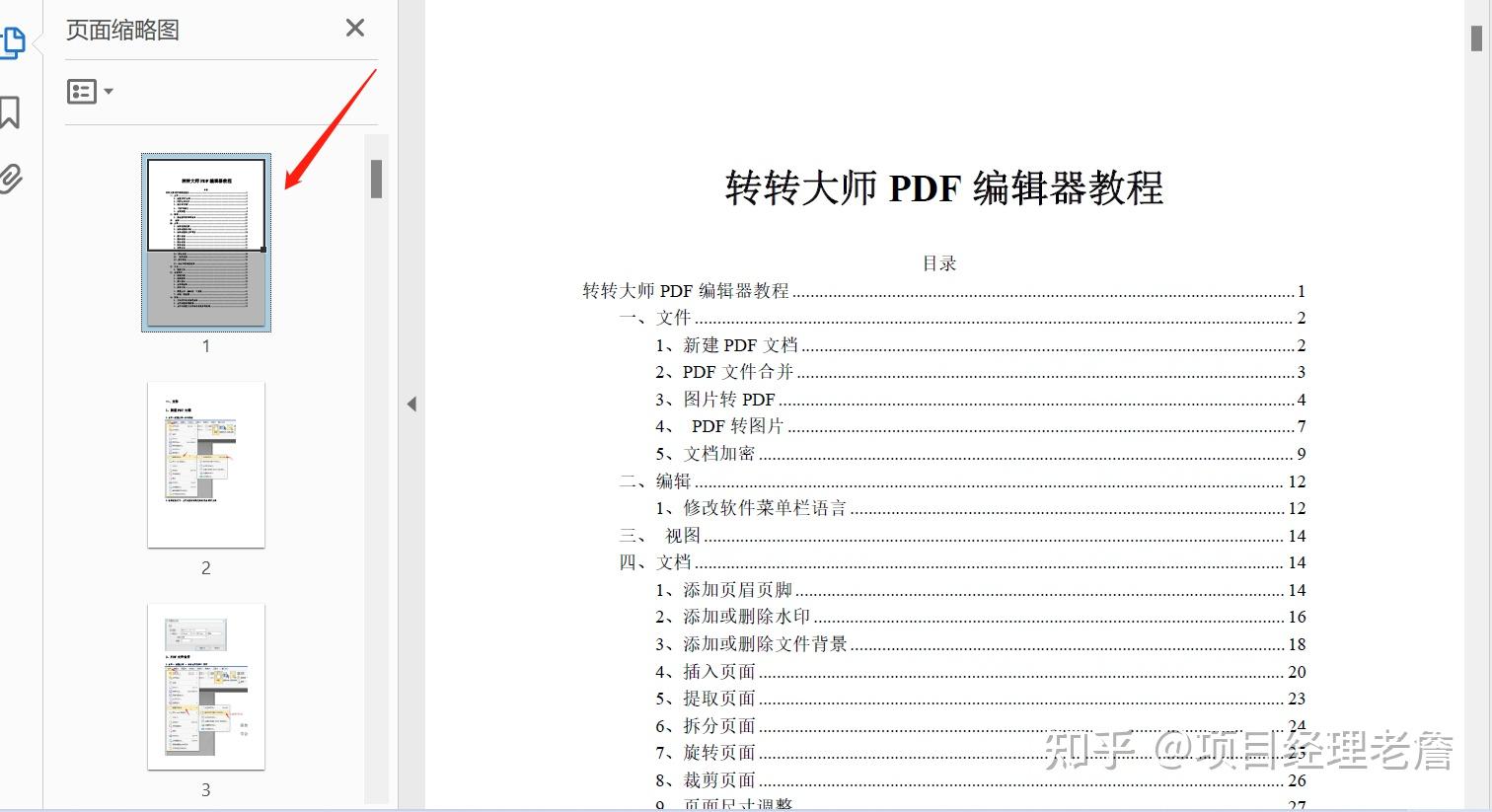This screenshot has height=812, width=1492.
Task: Click the title 转转大师 PDF 编辑器教程
Action: click(x=944, y=187)
